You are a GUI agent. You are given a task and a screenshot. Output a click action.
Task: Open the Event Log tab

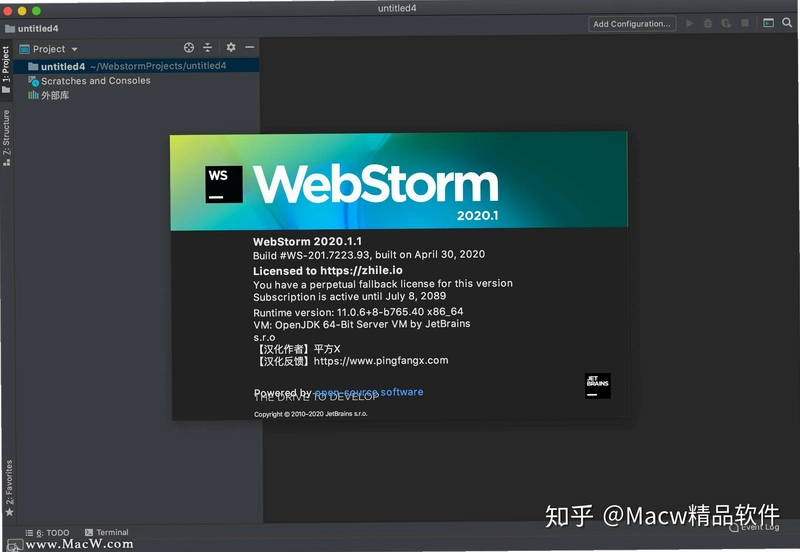tap(754, 528)
